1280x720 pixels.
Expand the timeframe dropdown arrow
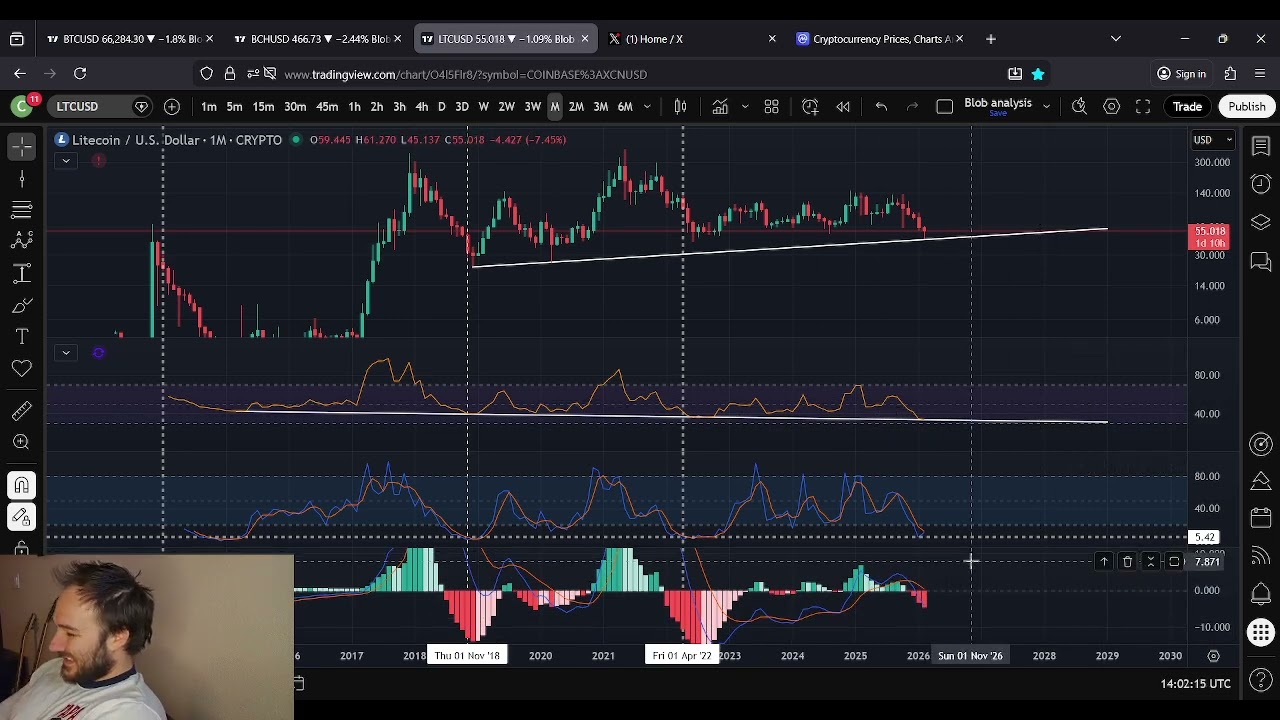pos(647,107)
